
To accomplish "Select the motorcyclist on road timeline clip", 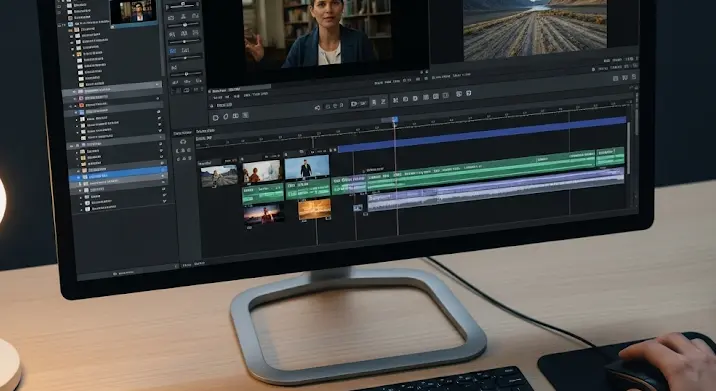I will click(x=219, y=176).
